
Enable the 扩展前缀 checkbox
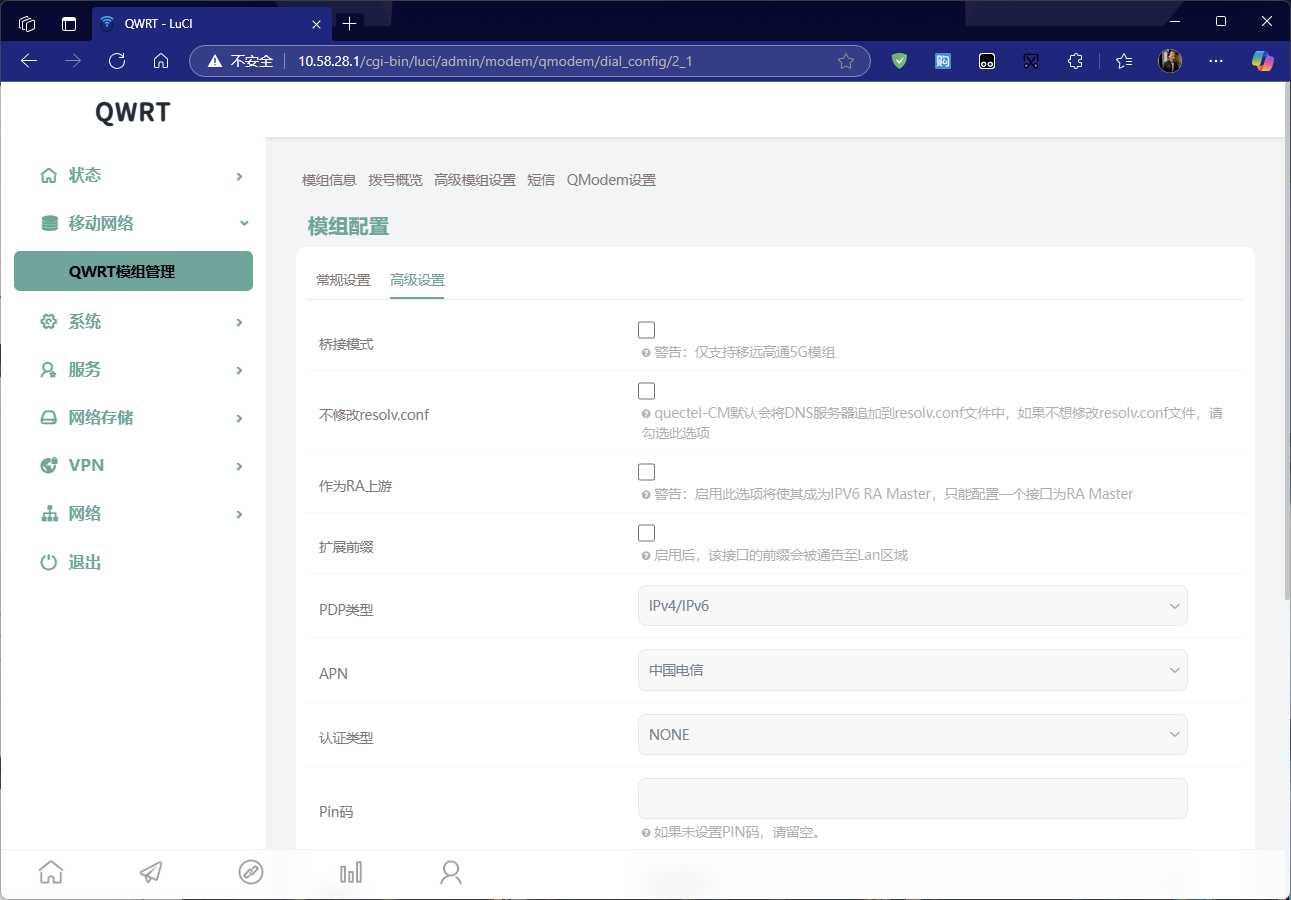tap(646, 533)
